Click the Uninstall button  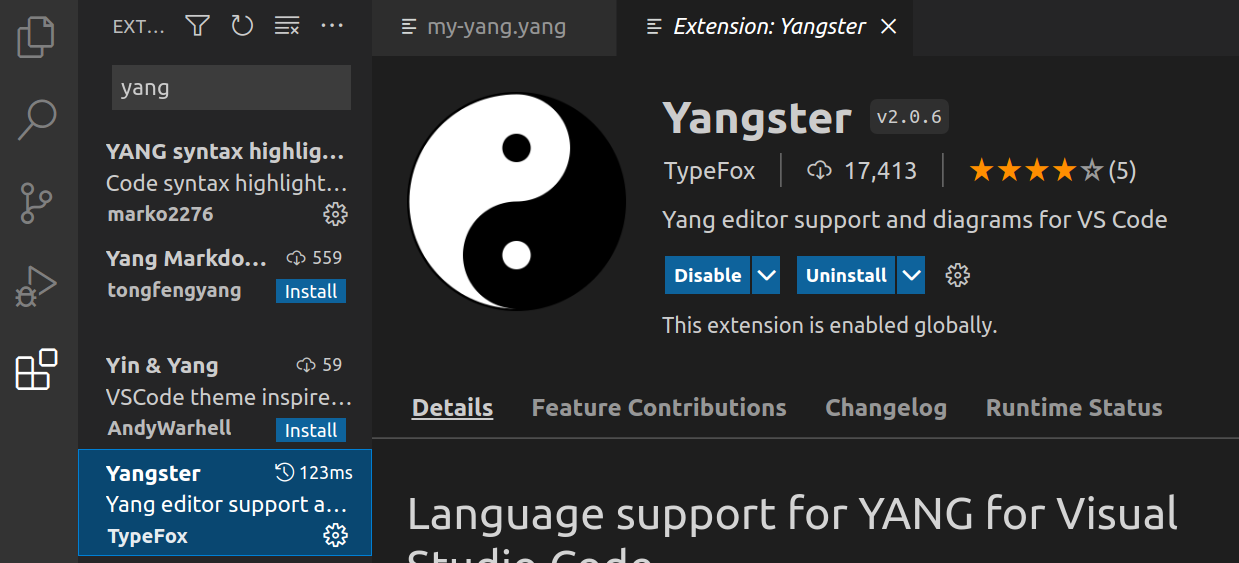point(846,275)
